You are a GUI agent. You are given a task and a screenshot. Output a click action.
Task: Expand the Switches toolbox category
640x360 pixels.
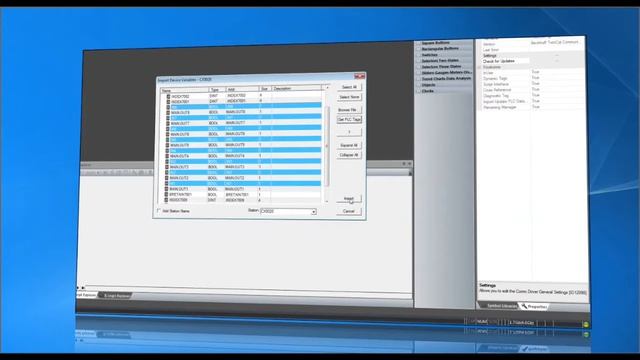(444, 55)
